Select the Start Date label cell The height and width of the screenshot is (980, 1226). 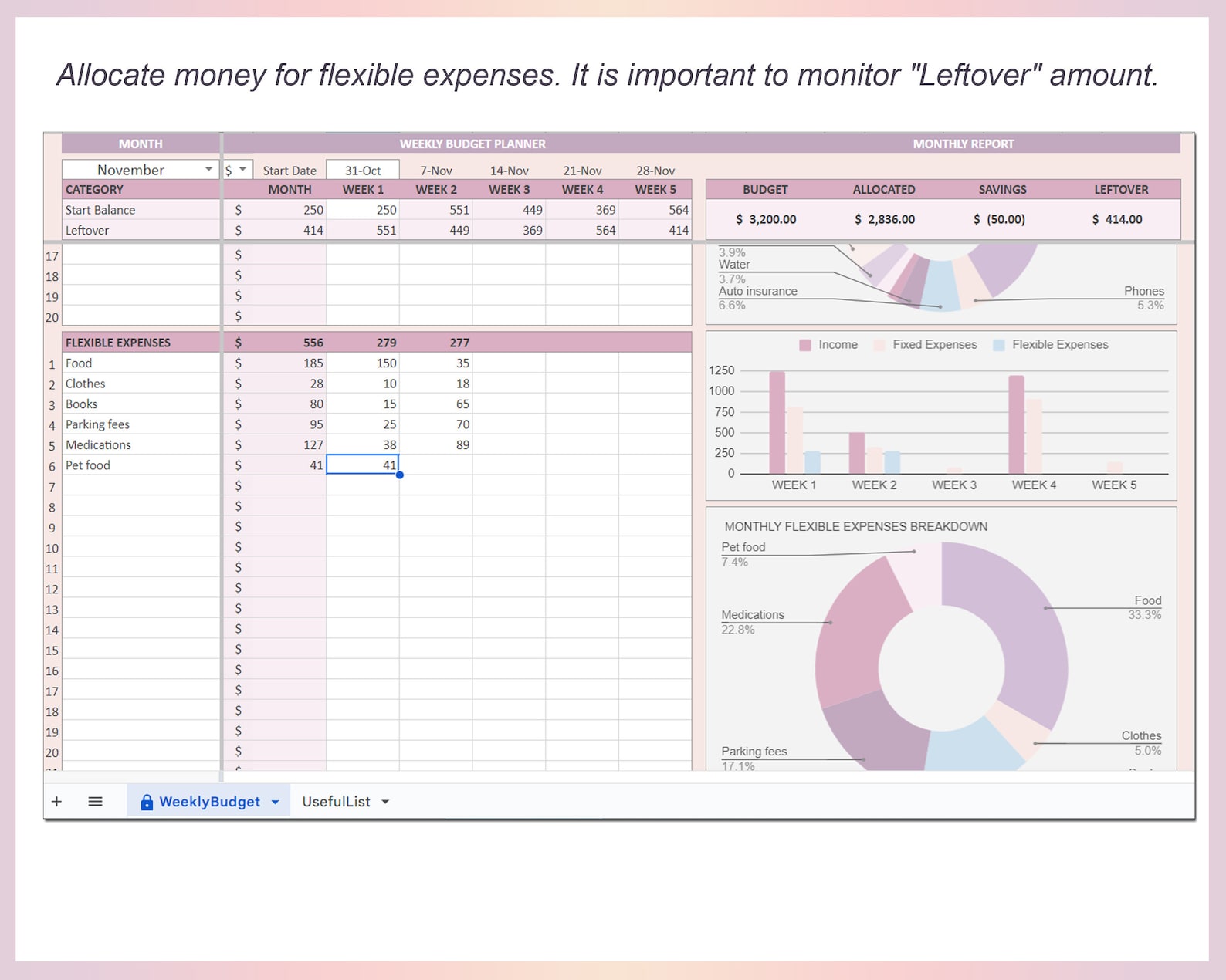coord(290,170)
